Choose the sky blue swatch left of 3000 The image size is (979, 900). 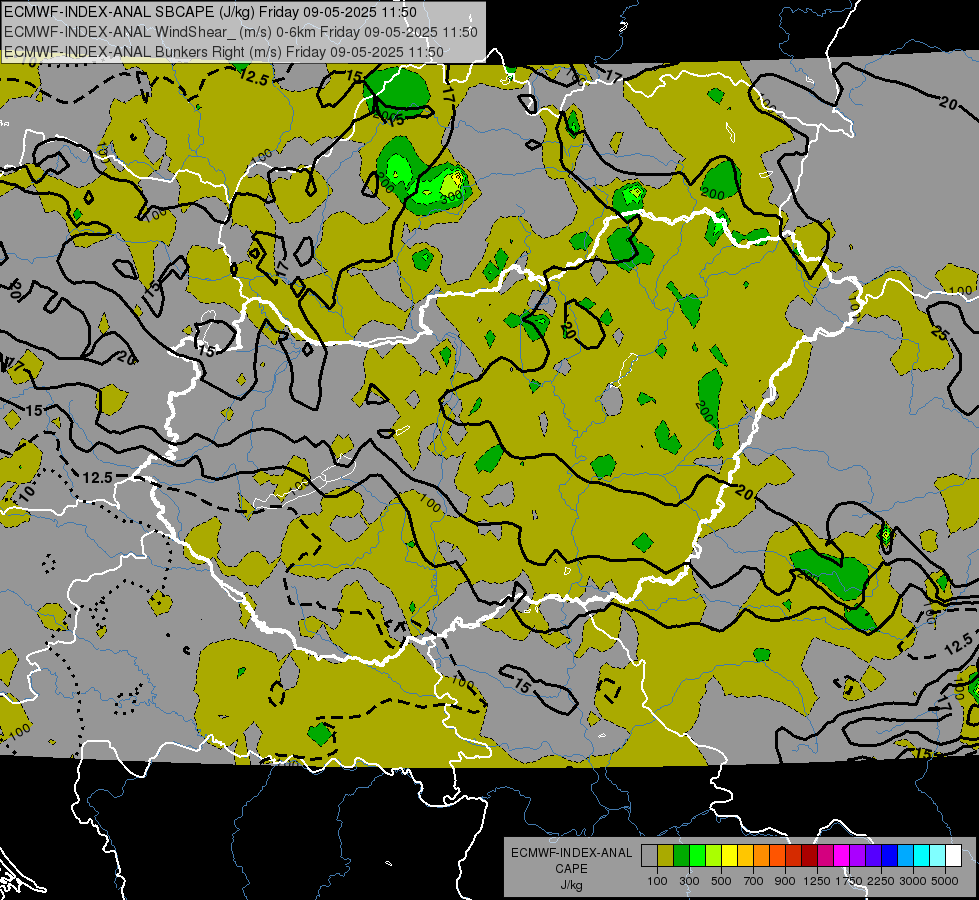click(906, 856)
